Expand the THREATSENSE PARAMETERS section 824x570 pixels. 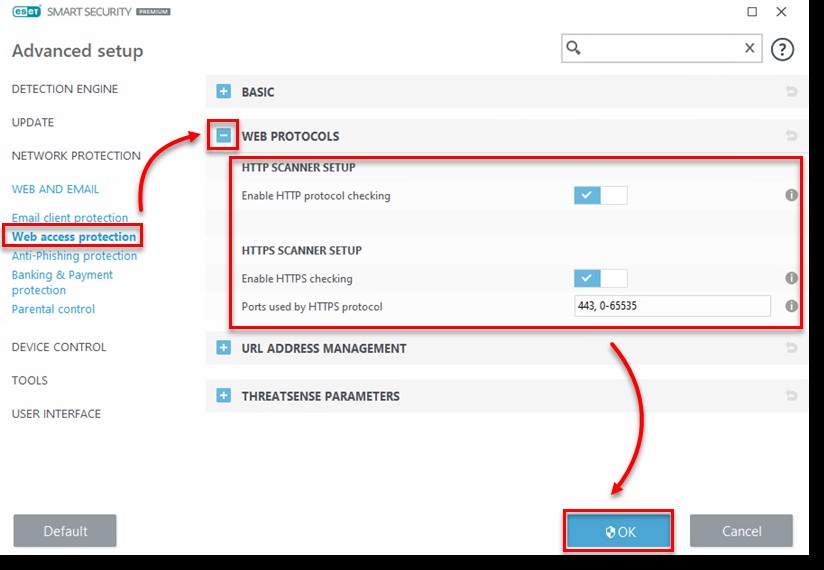[223, 395]
